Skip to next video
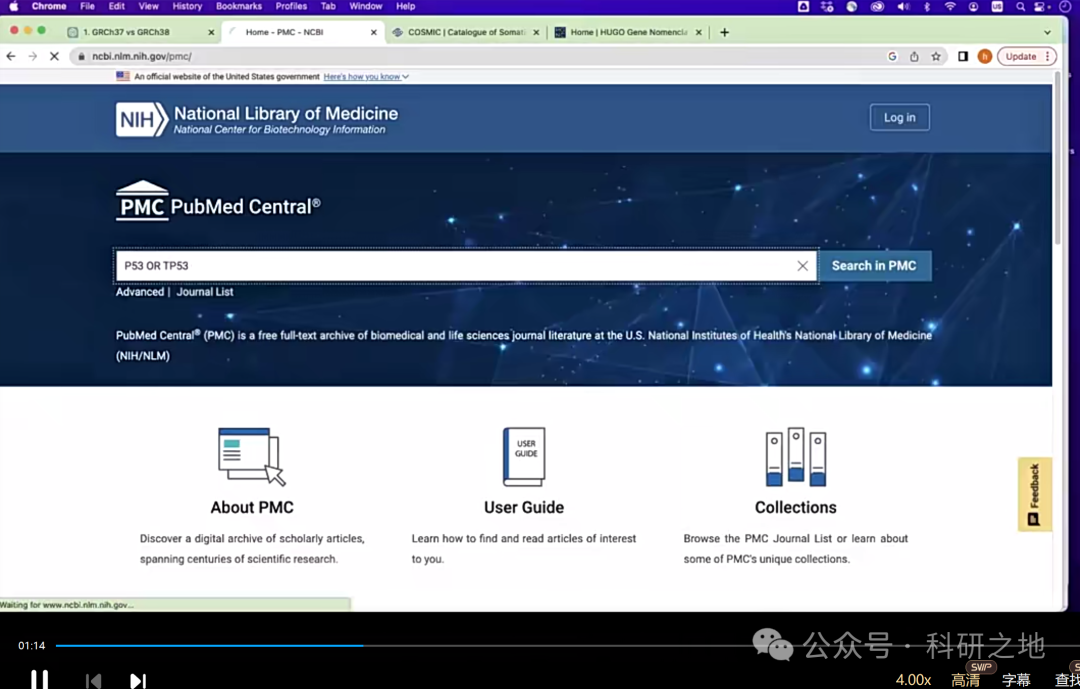The width and height of the screenshot is (1080, 689). pos(138,681)
